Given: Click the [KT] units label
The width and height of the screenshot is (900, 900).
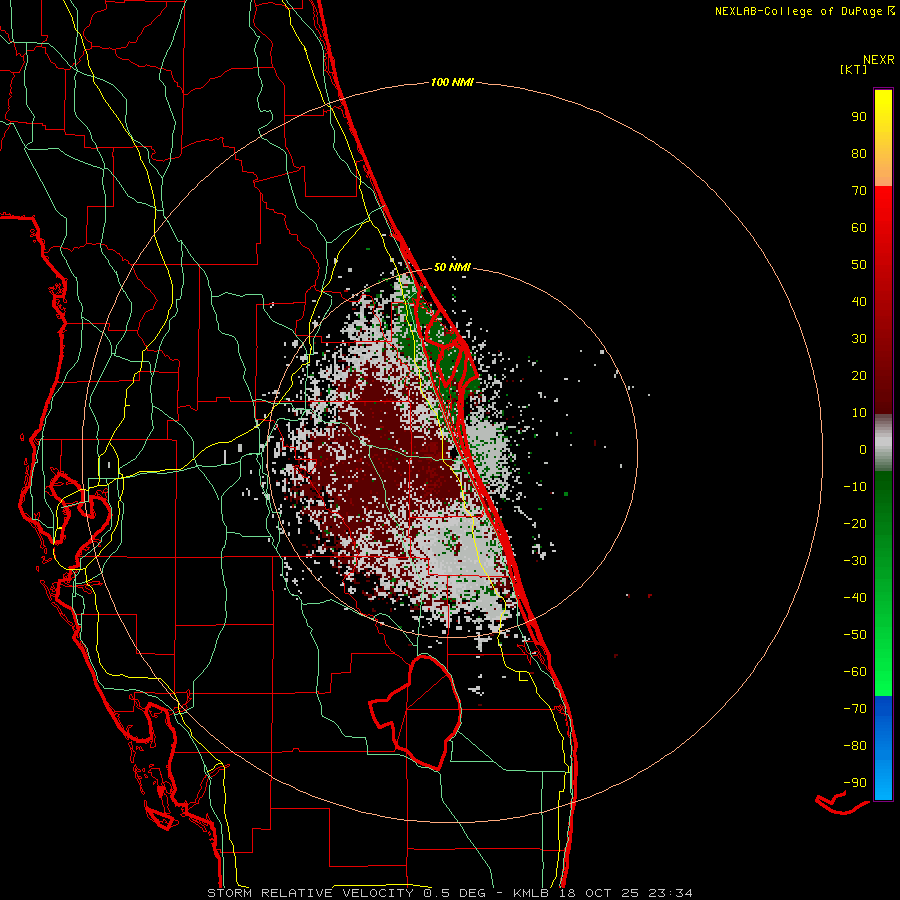Looking at the screenshot, I should (853, 69).
